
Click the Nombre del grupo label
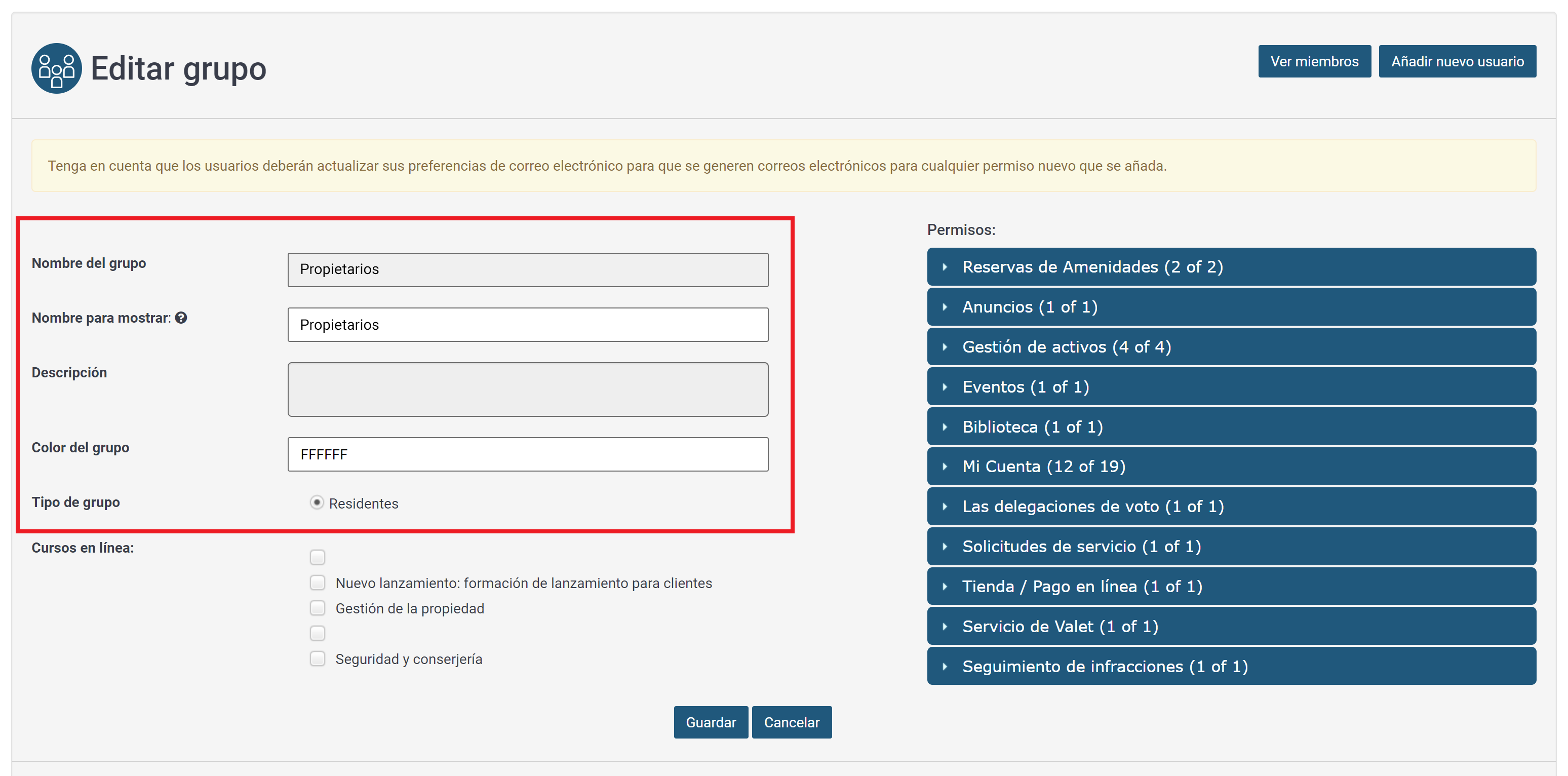pos(89,263)
